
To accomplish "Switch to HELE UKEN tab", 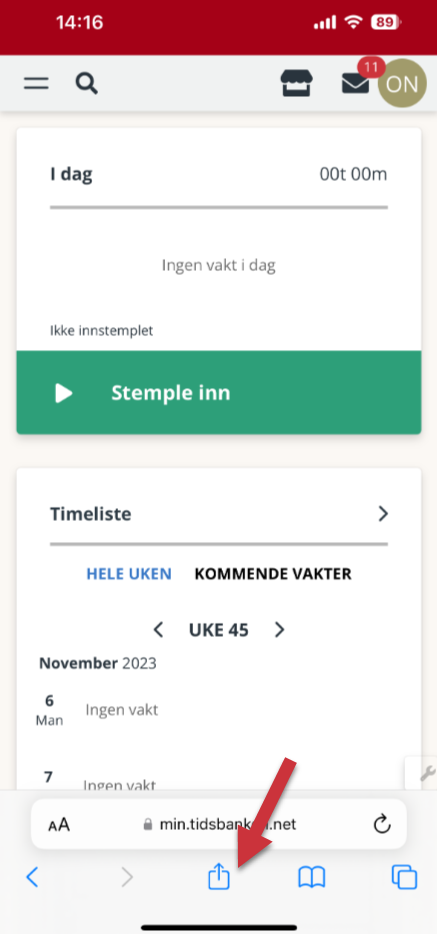I will click(129, 574).
